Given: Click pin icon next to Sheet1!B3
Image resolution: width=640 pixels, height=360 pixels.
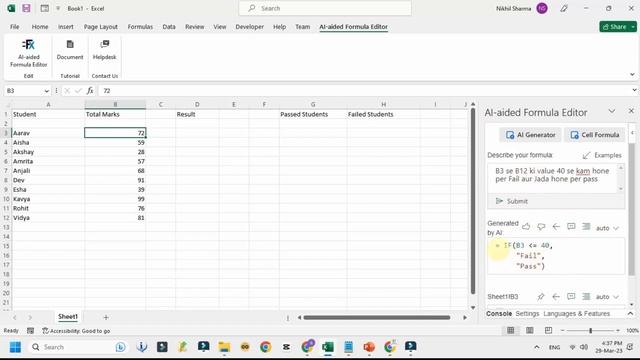Looking at the screenshot, I should click(541, 297).
